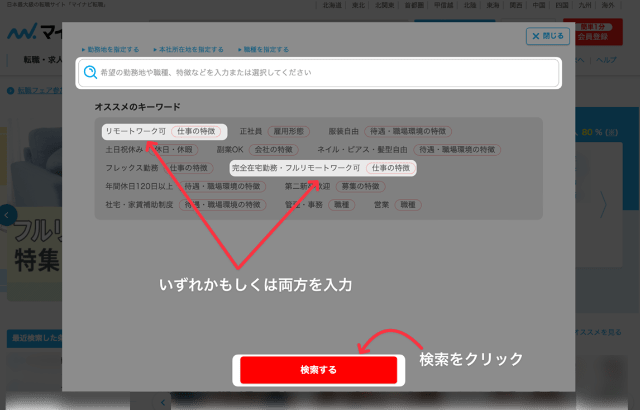Focus the keyword search input field

click(318, 73)
